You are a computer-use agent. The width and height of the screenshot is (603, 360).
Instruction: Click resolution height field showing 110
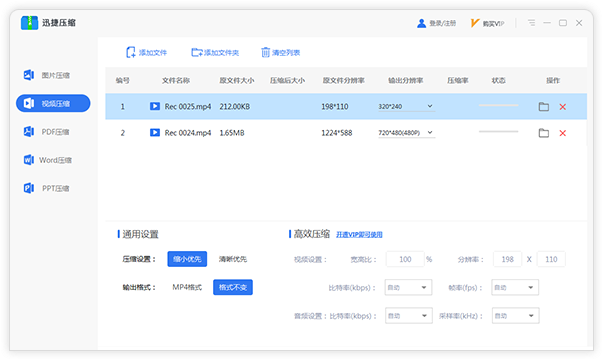pos(551,259)
